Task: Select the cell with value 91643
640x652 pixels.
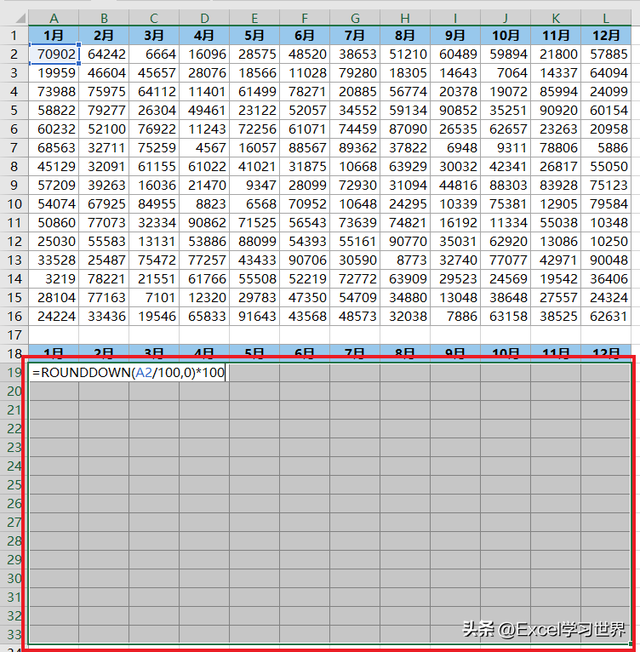Action: pyautogui.click(x=255, y=316)
